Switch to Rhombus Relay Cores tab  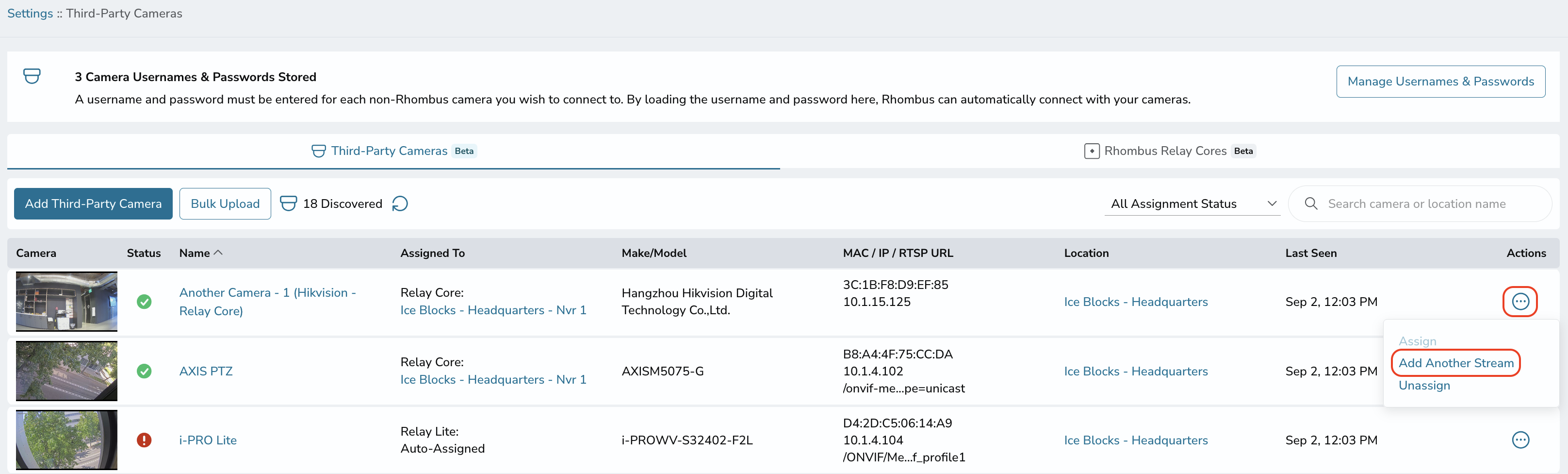pyautogui.click(x=1169, y=151)
